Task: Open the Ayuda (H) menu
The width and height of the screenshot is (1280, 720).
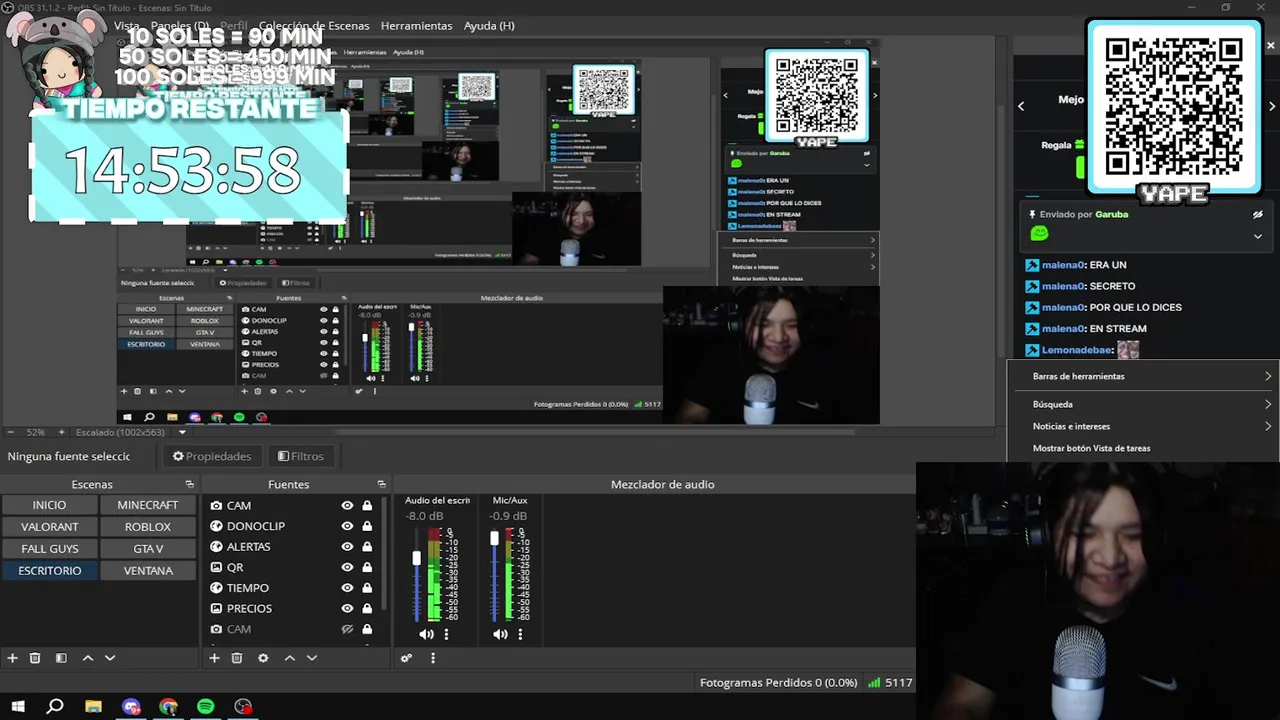Action: [489, 25]
